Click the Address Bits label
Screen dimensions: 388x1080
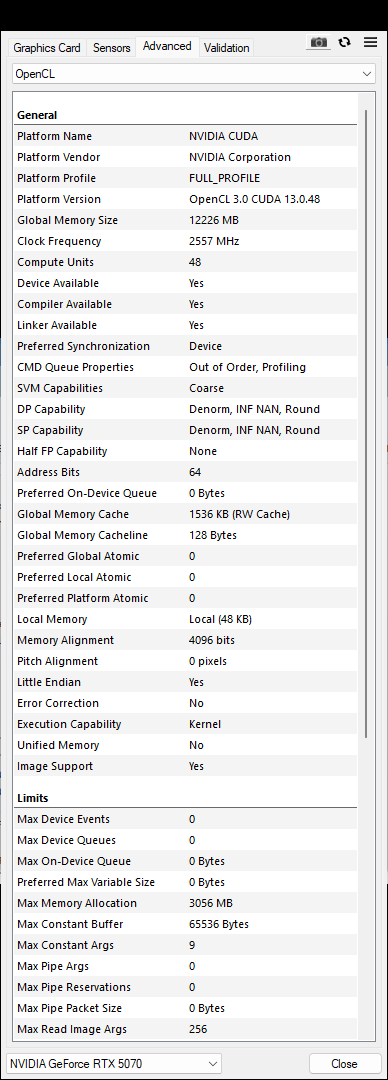click(x=48, y=472)
